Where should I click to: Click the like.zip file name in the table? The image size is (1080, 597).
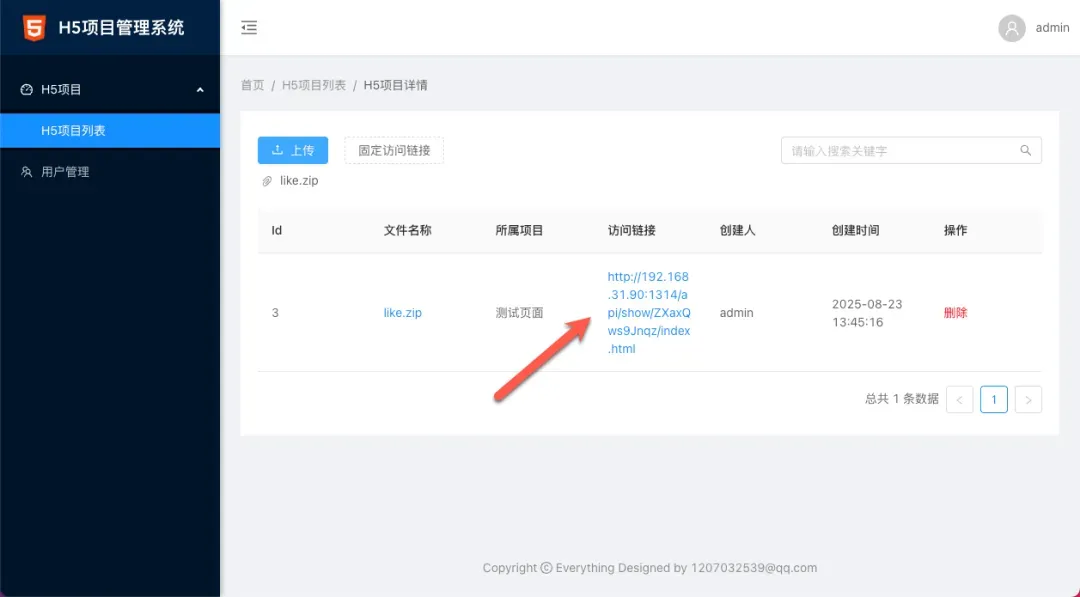(402, 313)
